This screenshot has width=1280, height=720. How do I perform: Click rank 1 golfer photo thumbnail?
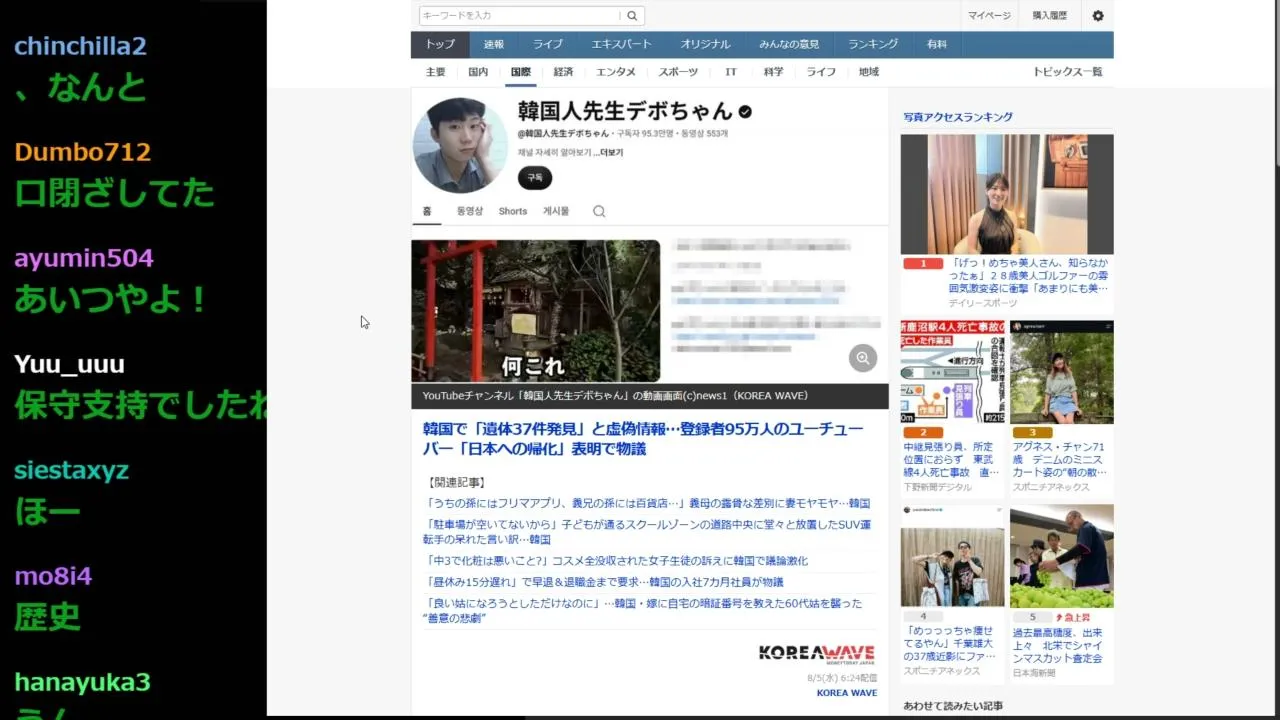pos(1007,194)
